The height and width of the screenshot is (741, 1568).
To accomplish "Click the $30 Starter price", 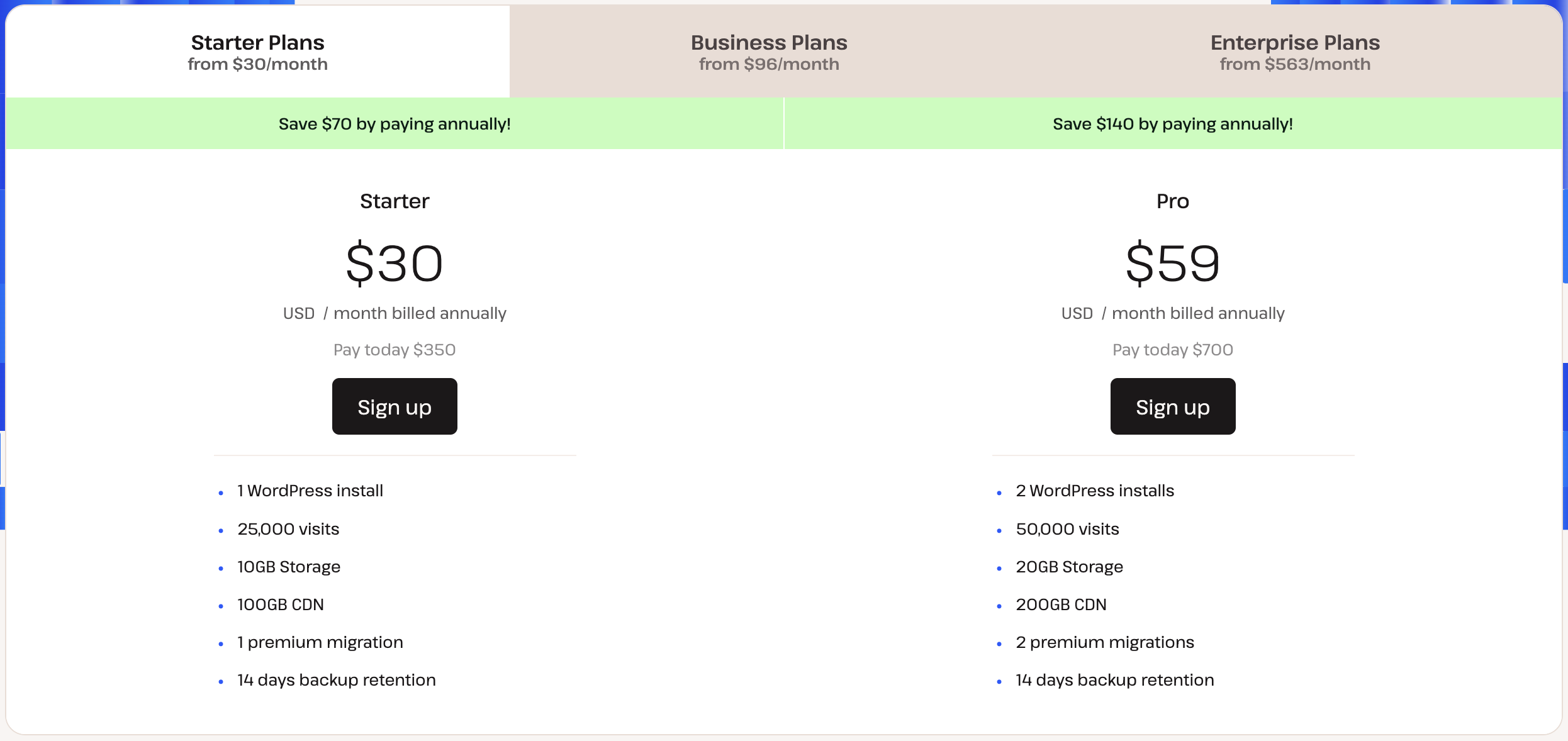I will click(395, 264).
